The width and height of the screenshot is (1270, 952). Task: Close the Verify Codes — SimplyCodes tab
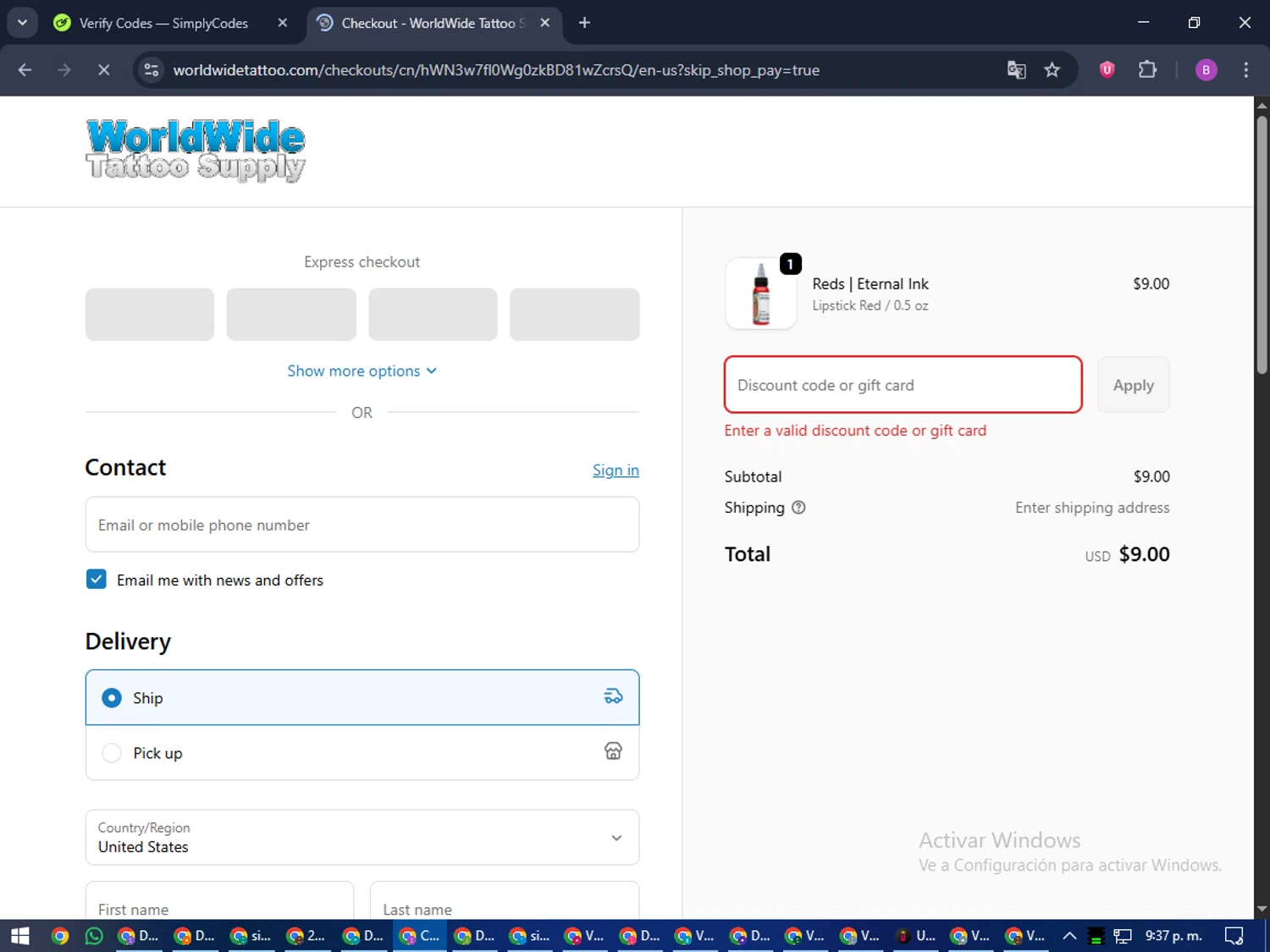tap(283, 23)
